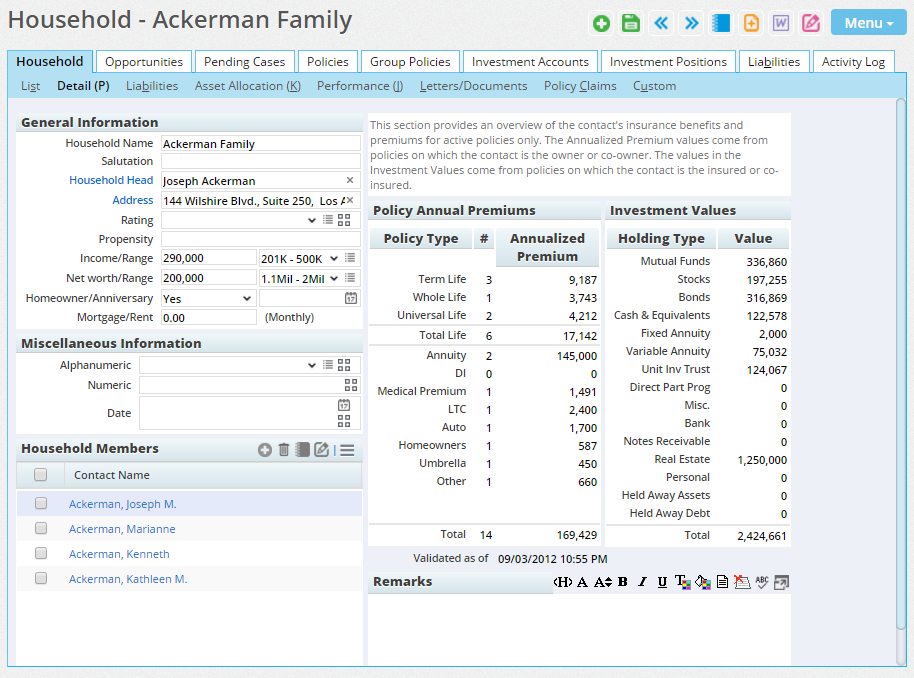Check the checkbox next to Ackerman, Marianne
Screen dimensions: 914x678
click(41, 528)
